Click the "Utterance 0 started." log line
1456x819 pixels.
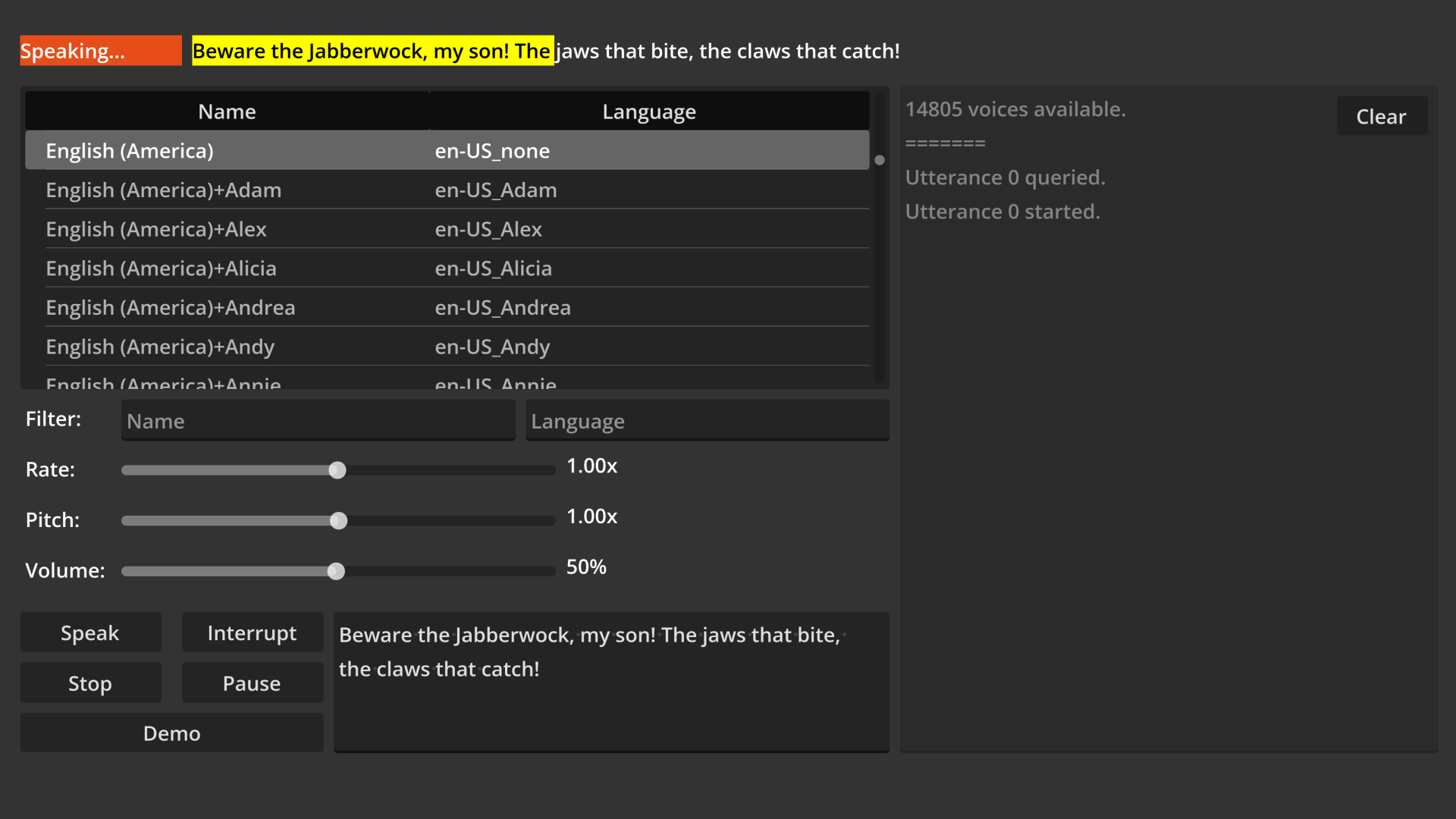coord(1003,212)
